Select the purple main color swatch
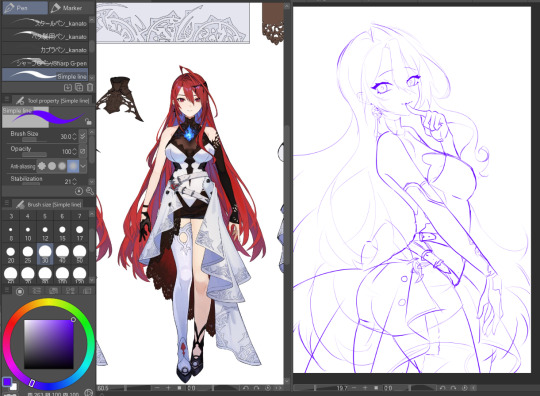The width and height of the screenshot is (540, 396). [7, 382]
